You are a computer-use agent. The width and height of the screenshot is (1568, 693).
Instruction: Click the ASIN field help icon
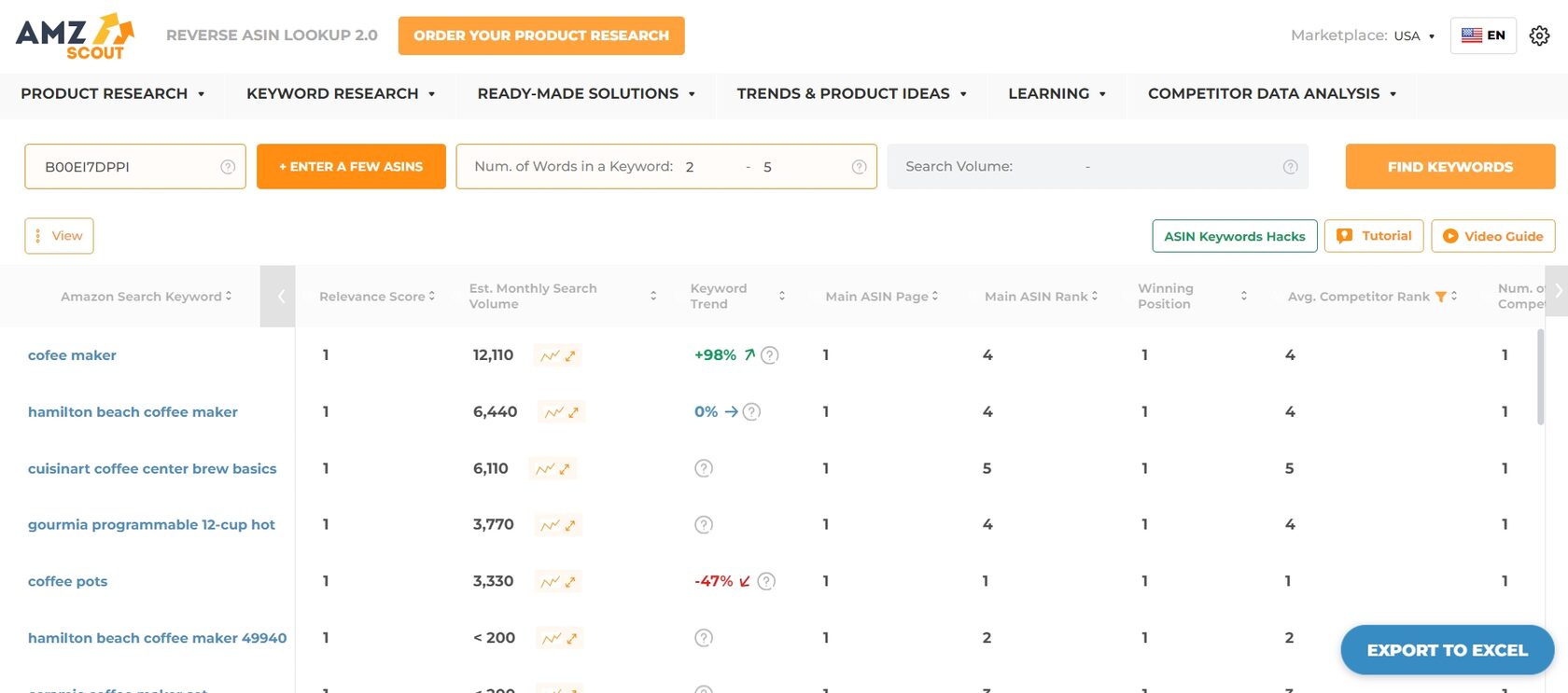coord(228,167)
